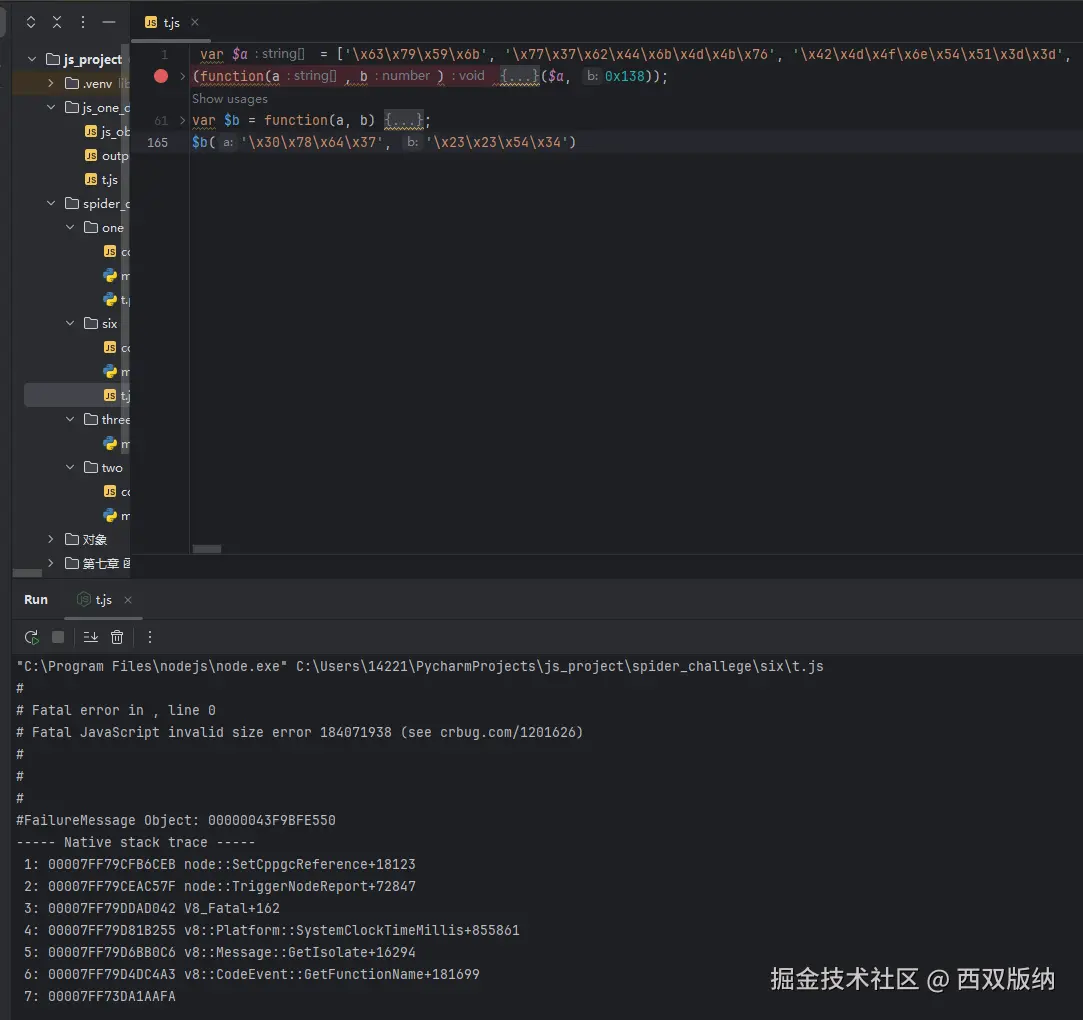
Task: Collapse the three folder
Action: pos(70,419)
